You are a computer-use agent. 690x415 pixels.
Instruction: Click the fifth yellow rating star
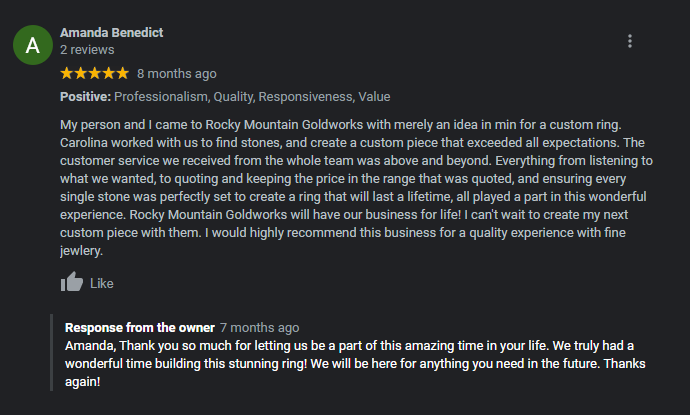point(123,73)
